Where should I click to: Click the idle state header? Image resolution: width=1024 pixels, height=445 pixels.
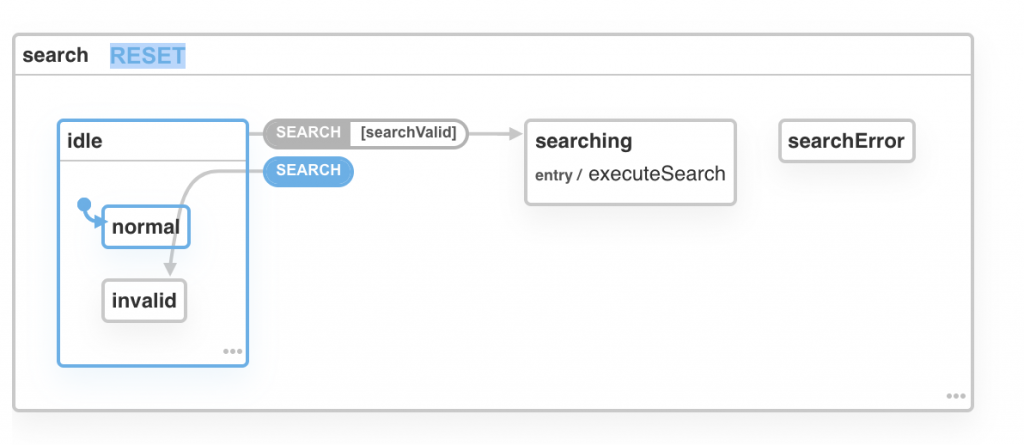coord(152,141)
